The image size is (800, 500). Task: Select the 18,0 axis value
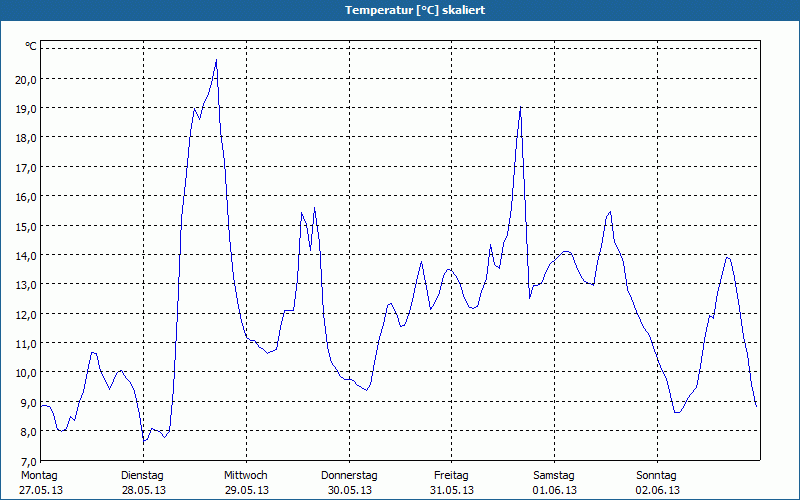click(x=26, y=138)
